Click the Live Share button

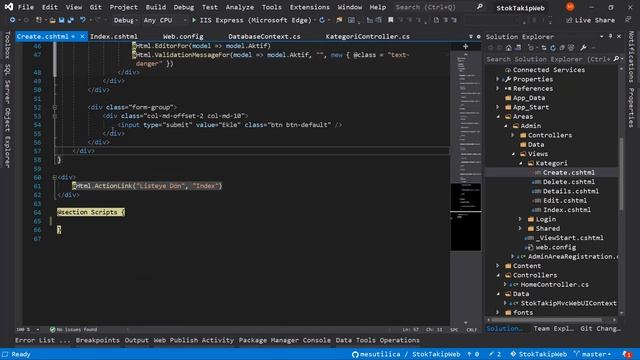coord(590,20)
